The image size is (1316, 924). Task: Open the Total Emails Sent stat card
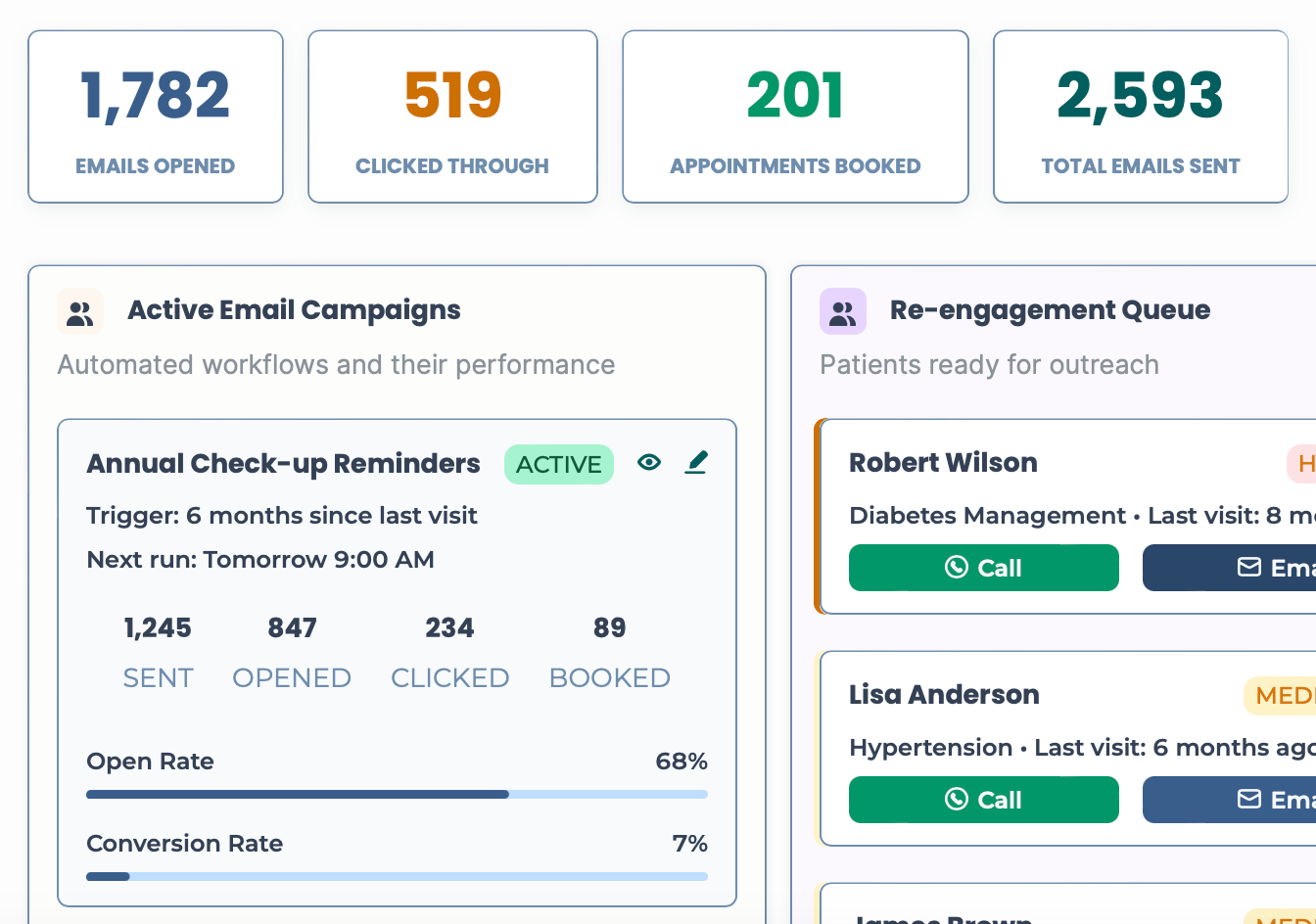[1140, 116]
